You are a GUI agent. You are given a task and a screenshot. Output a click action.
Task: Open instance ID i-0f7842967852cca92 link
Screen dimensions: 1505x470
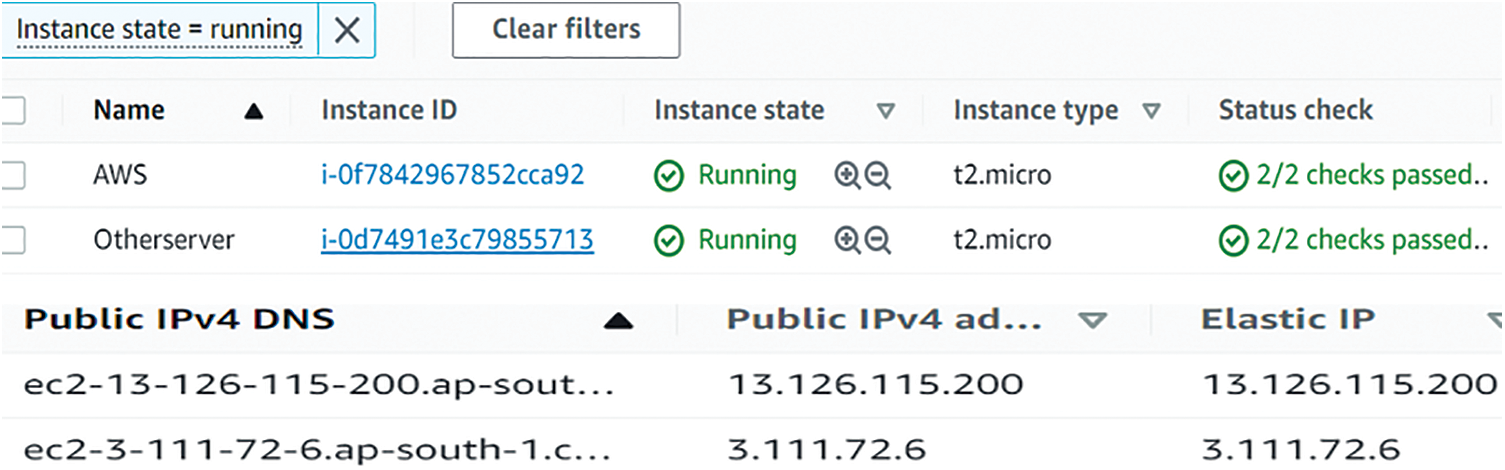452,176
